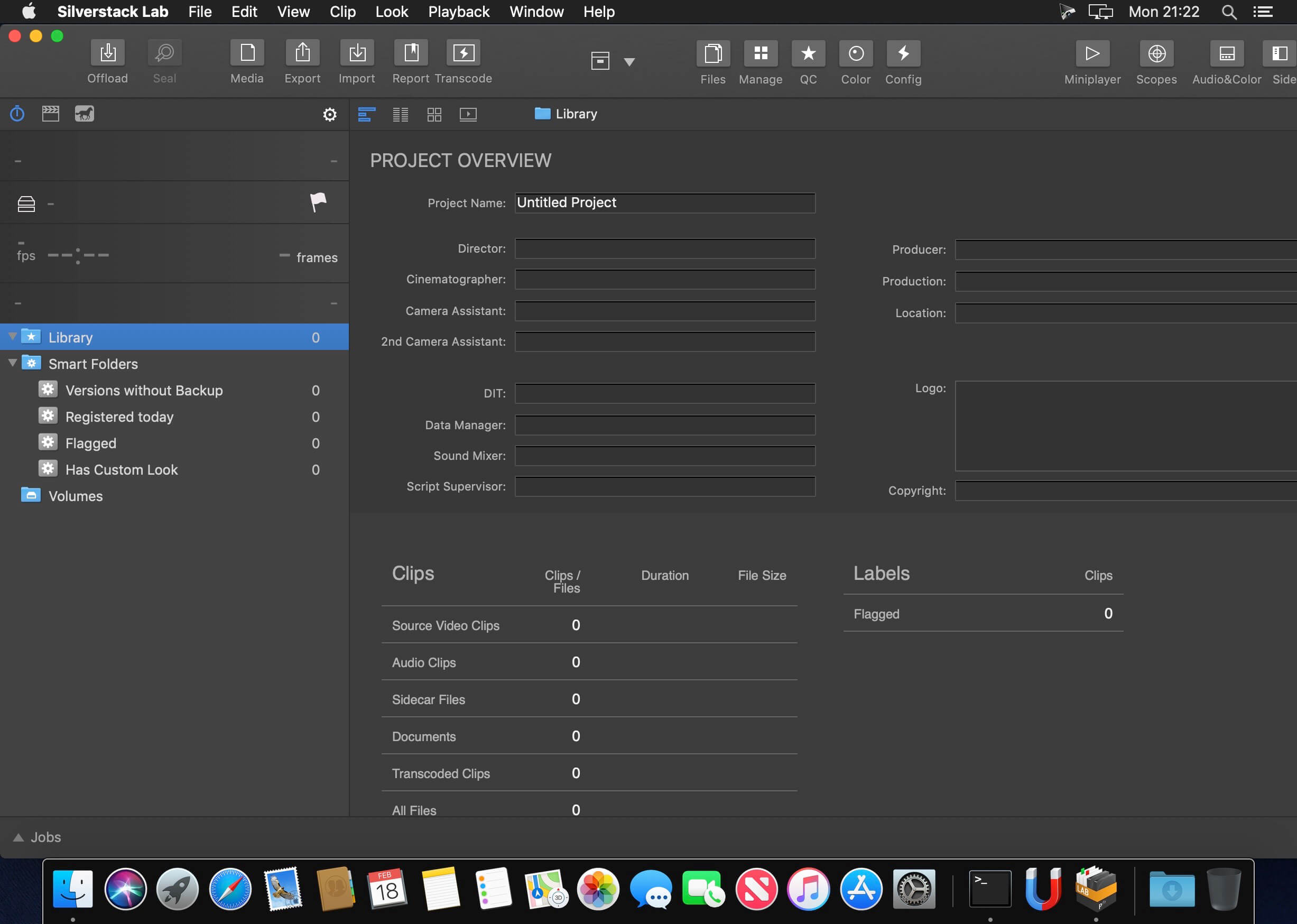The image size is (1297, 924).
Task: Open Spotlight search in menu bar
Action: click(1229, 12)
